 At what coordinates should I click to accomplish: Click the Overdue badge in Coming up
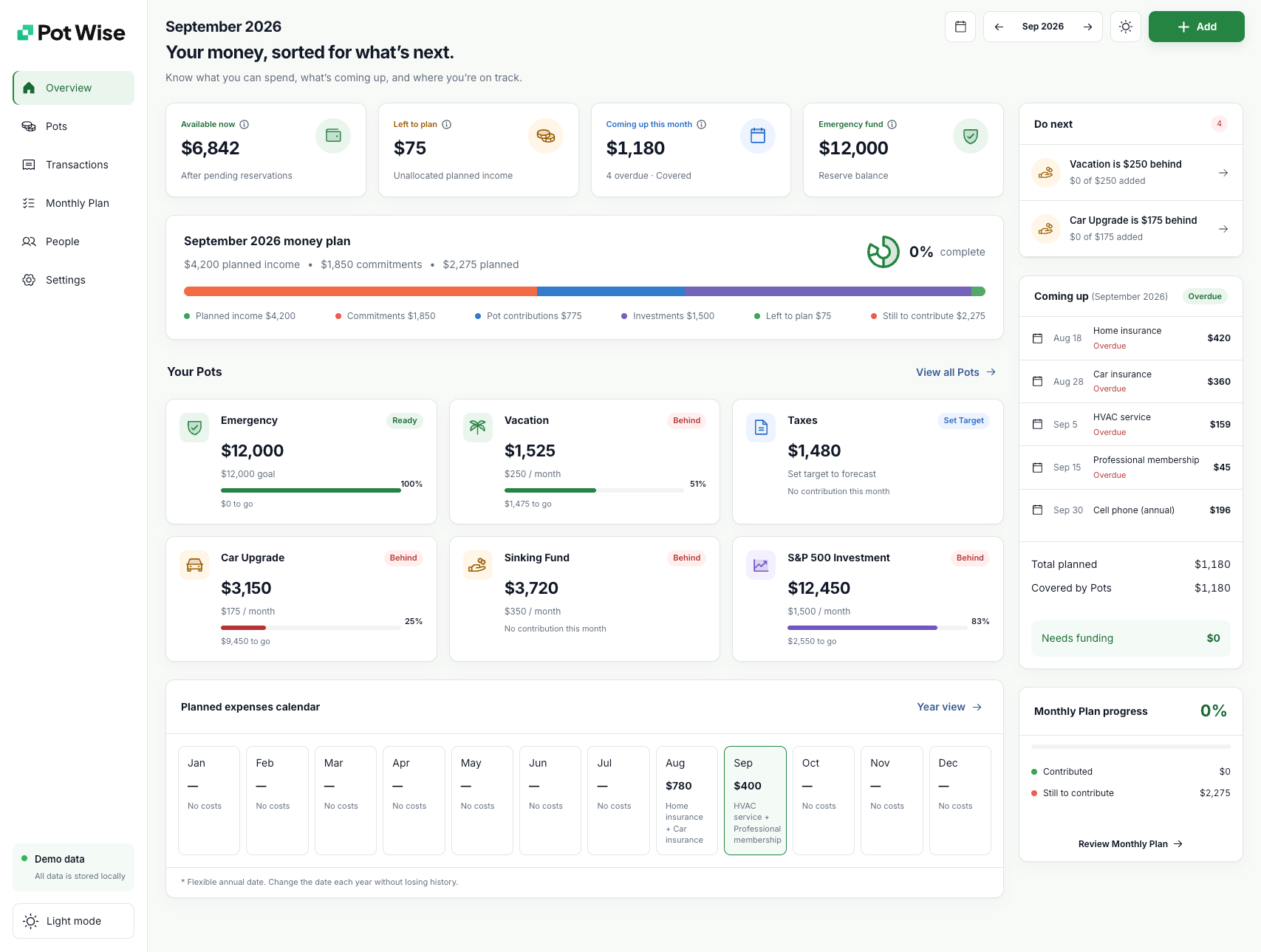click(x=1205, y=297)
